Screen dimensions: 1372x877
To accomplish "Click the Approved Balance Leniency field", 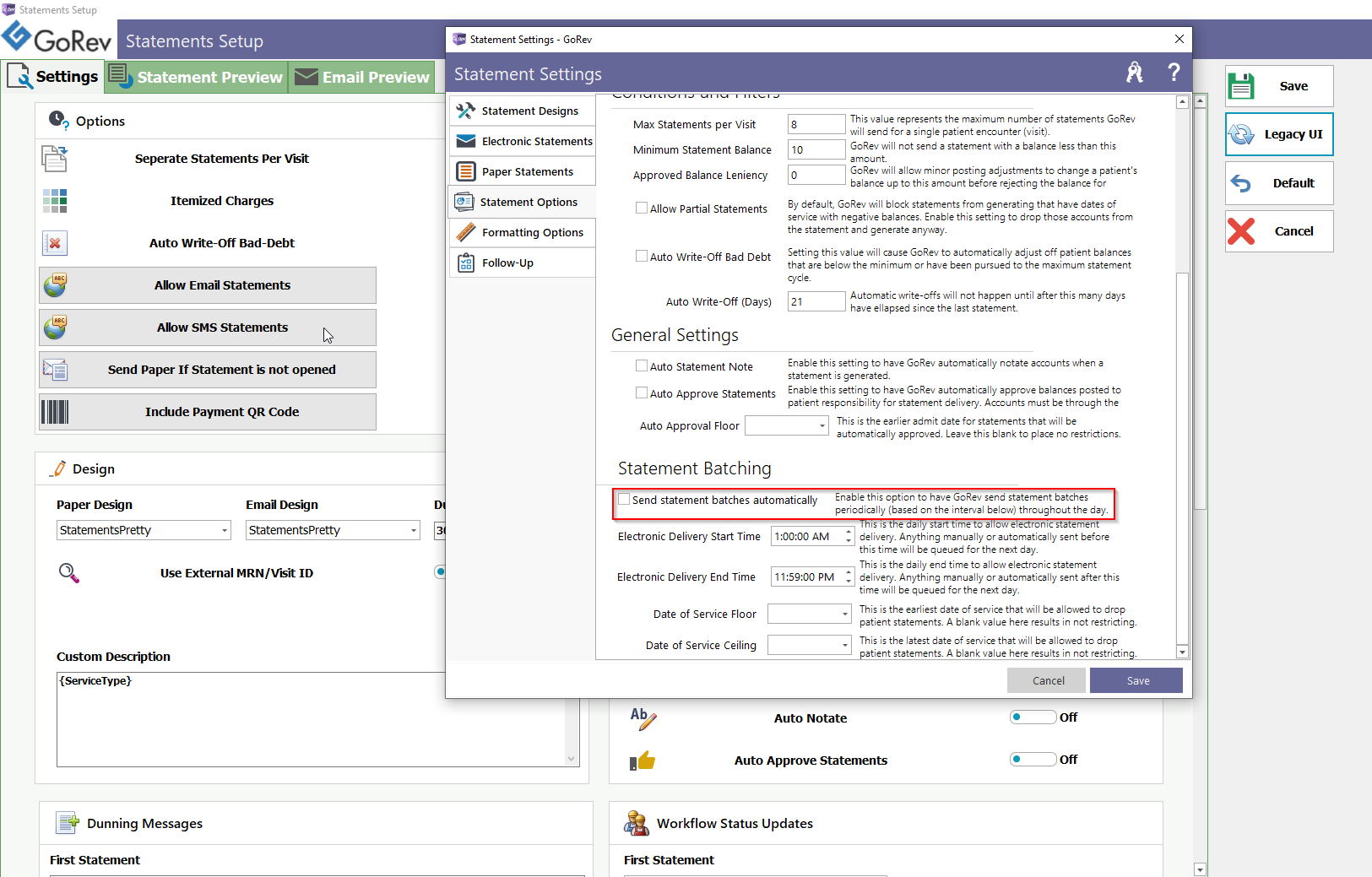I will [816, 175].
